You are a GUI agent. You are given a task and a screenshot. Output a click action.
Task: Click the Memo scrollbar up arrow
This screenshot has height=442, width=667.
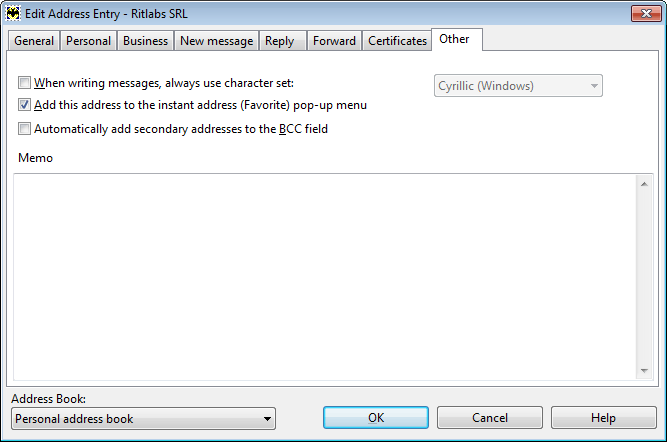click(x=644, y=184)
